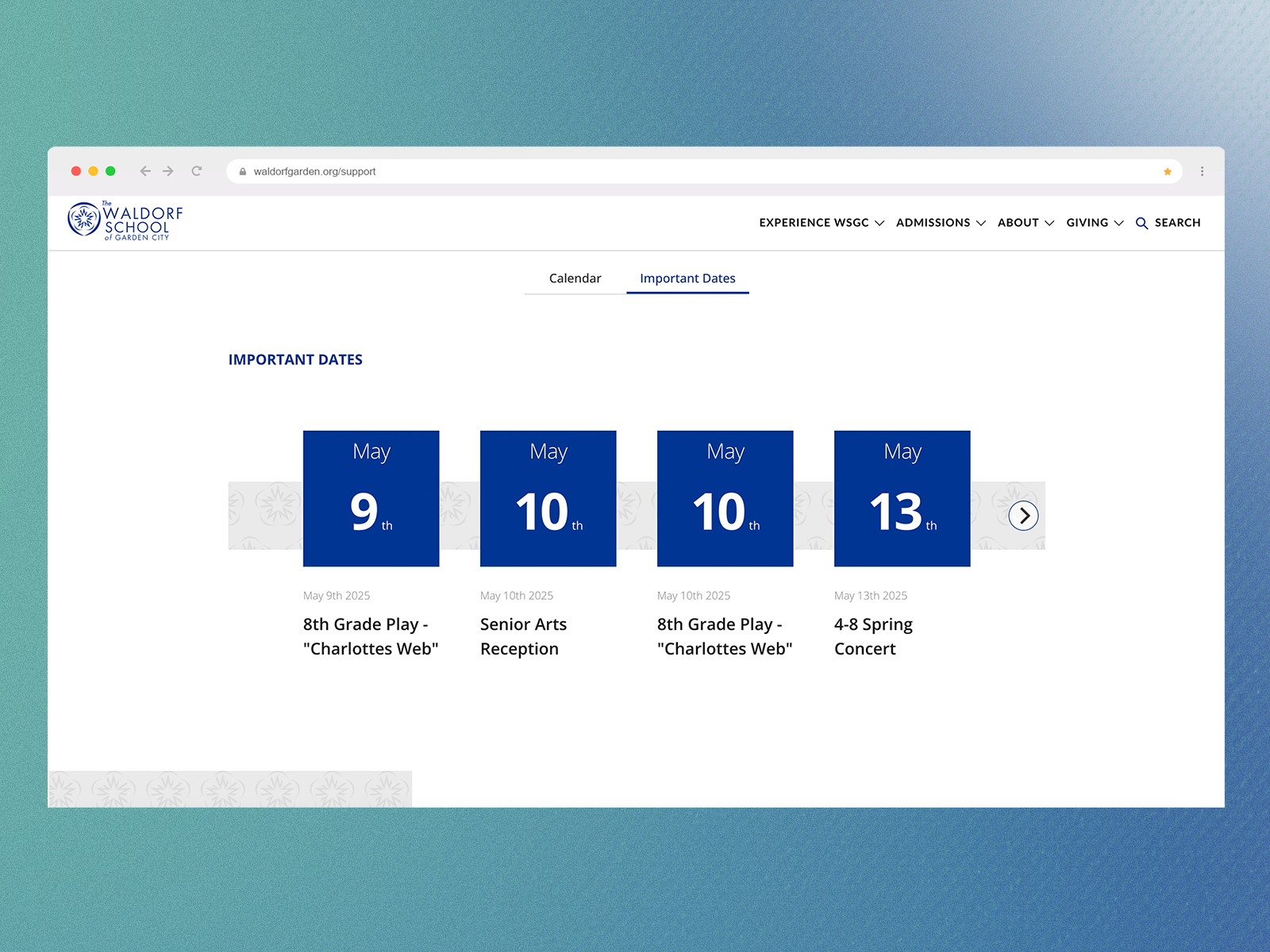Image resolution: width=1270 pixels, height=952 pixels.
Task: Click the Waldorf School logo
Action: click(x=125, y=221)
